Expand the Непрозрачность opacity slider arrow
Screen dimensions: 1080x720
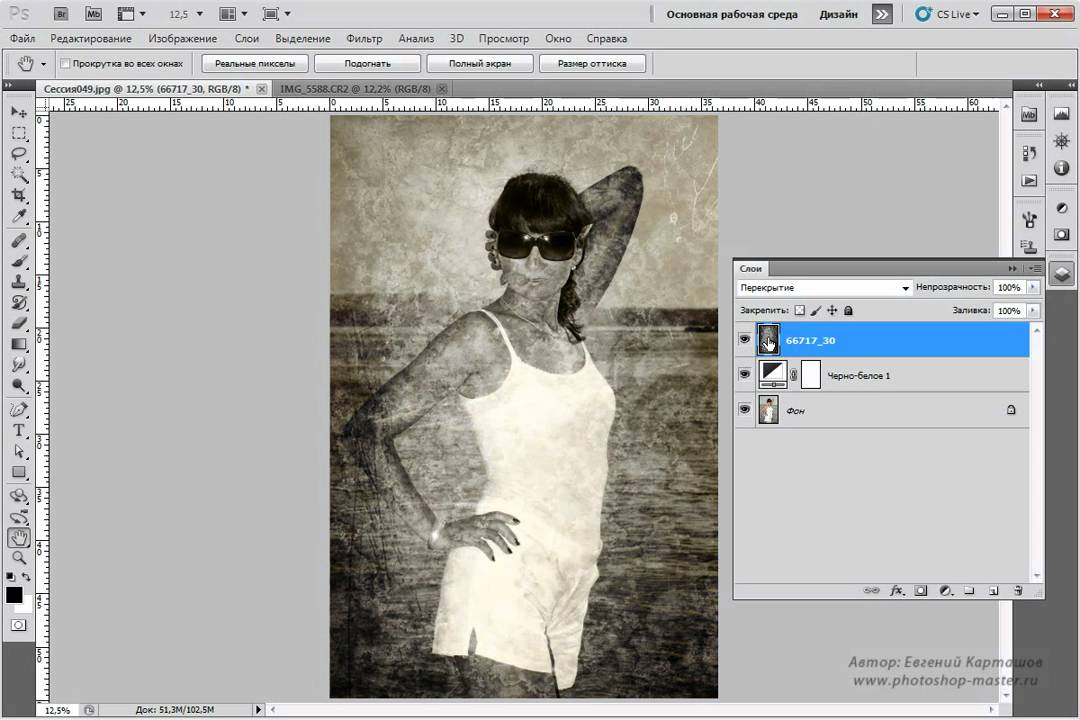[1032, 288]
